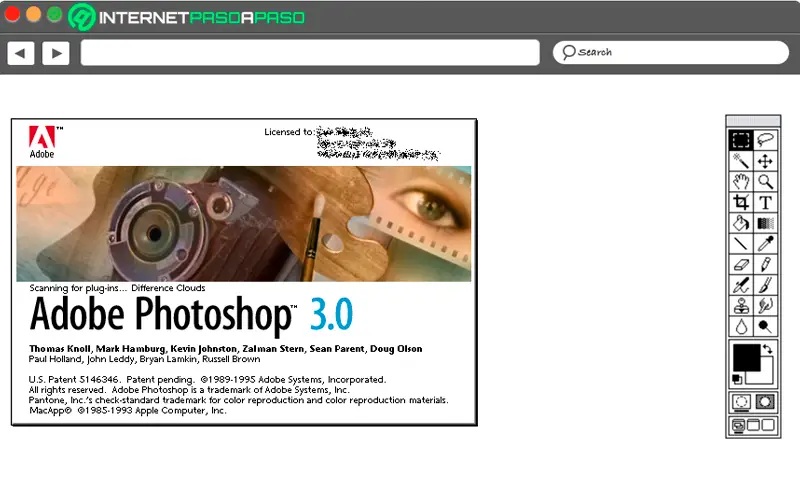800x500 pixels.
Task: Select the Dodge tool
Action: click(x=765, y=326)
